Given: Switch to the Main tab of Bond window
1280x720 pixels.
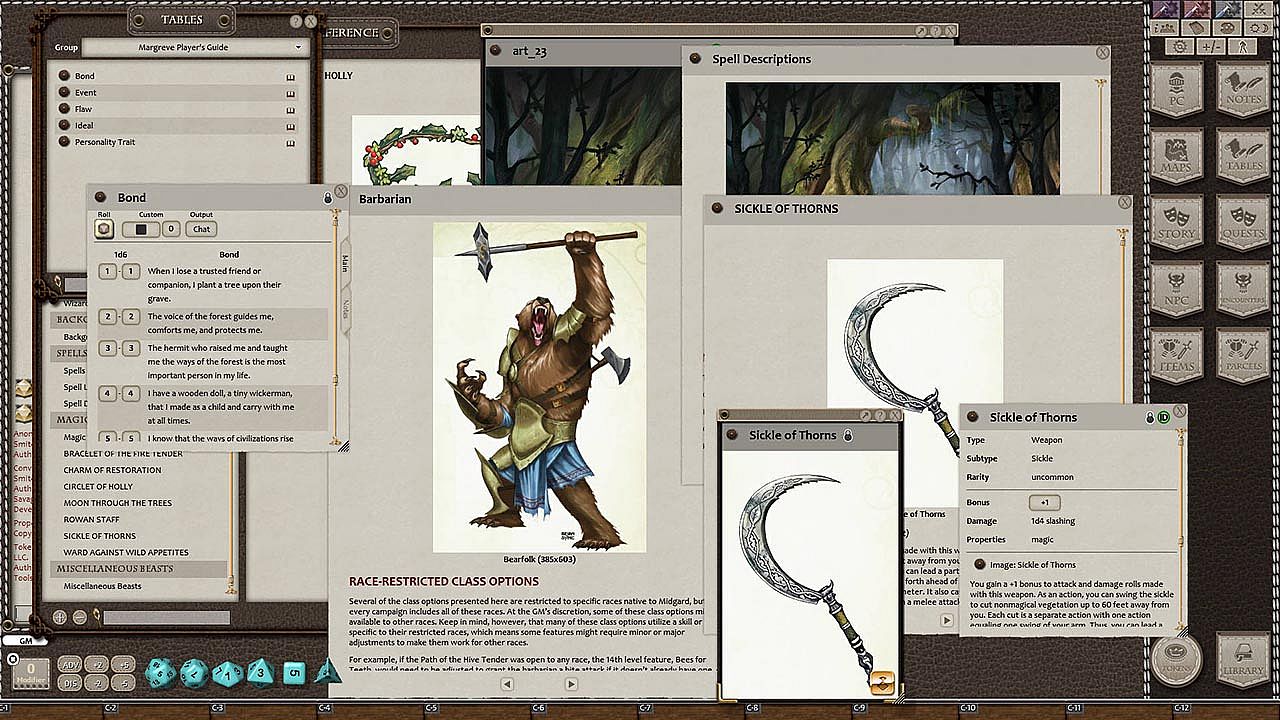Looking at the screenshot, I should 345,263.
